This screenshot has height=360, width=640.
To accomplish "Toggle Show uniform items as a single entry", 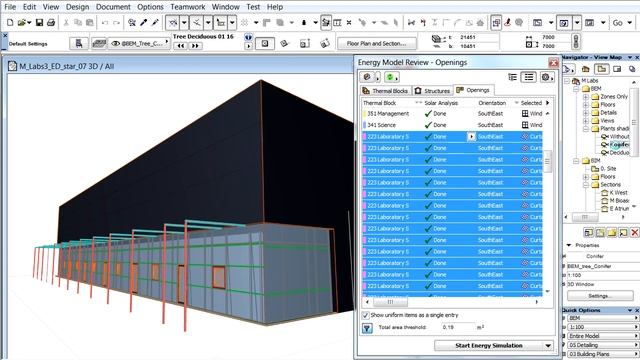I will coord(366,315).
